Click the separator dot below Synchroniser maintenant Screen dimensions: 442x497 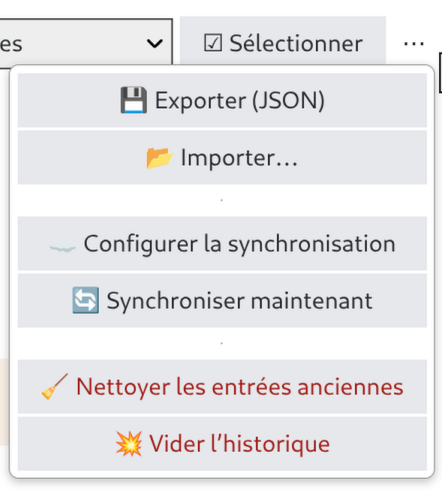(x=222, y=343)
